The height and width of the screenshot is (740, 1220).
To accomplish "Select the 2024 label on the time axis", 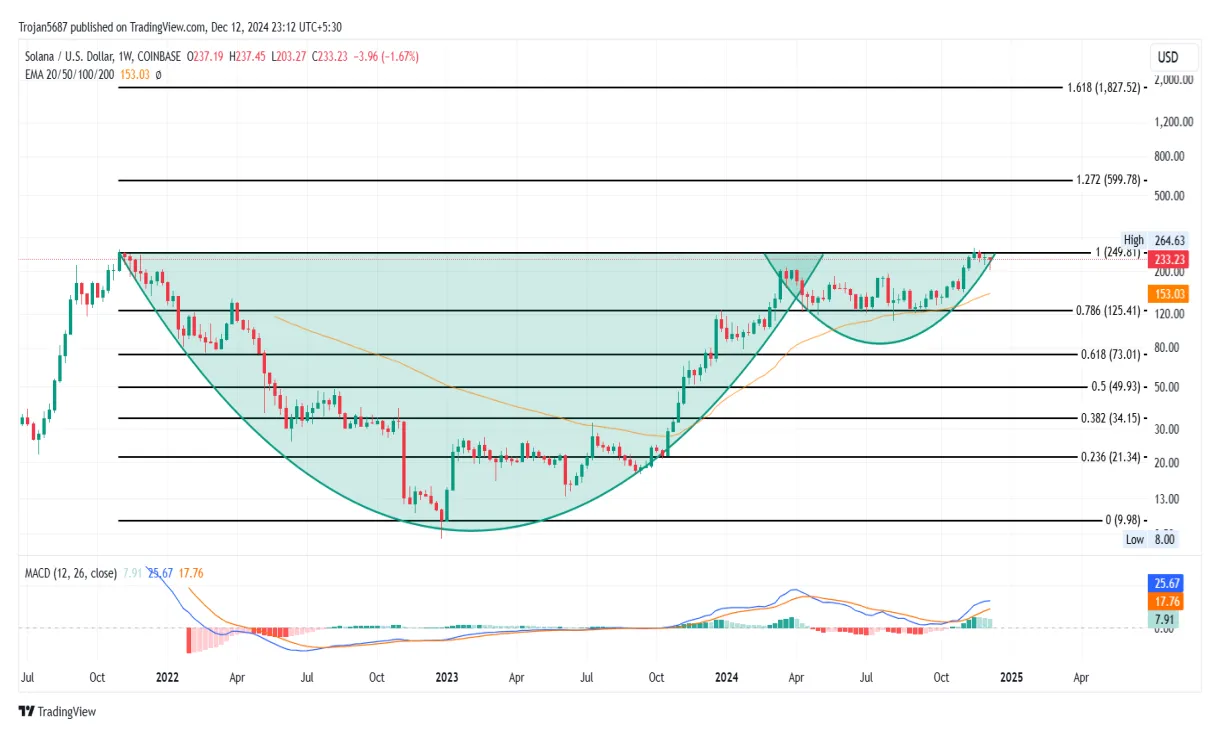I will click(x=726, y=677).
